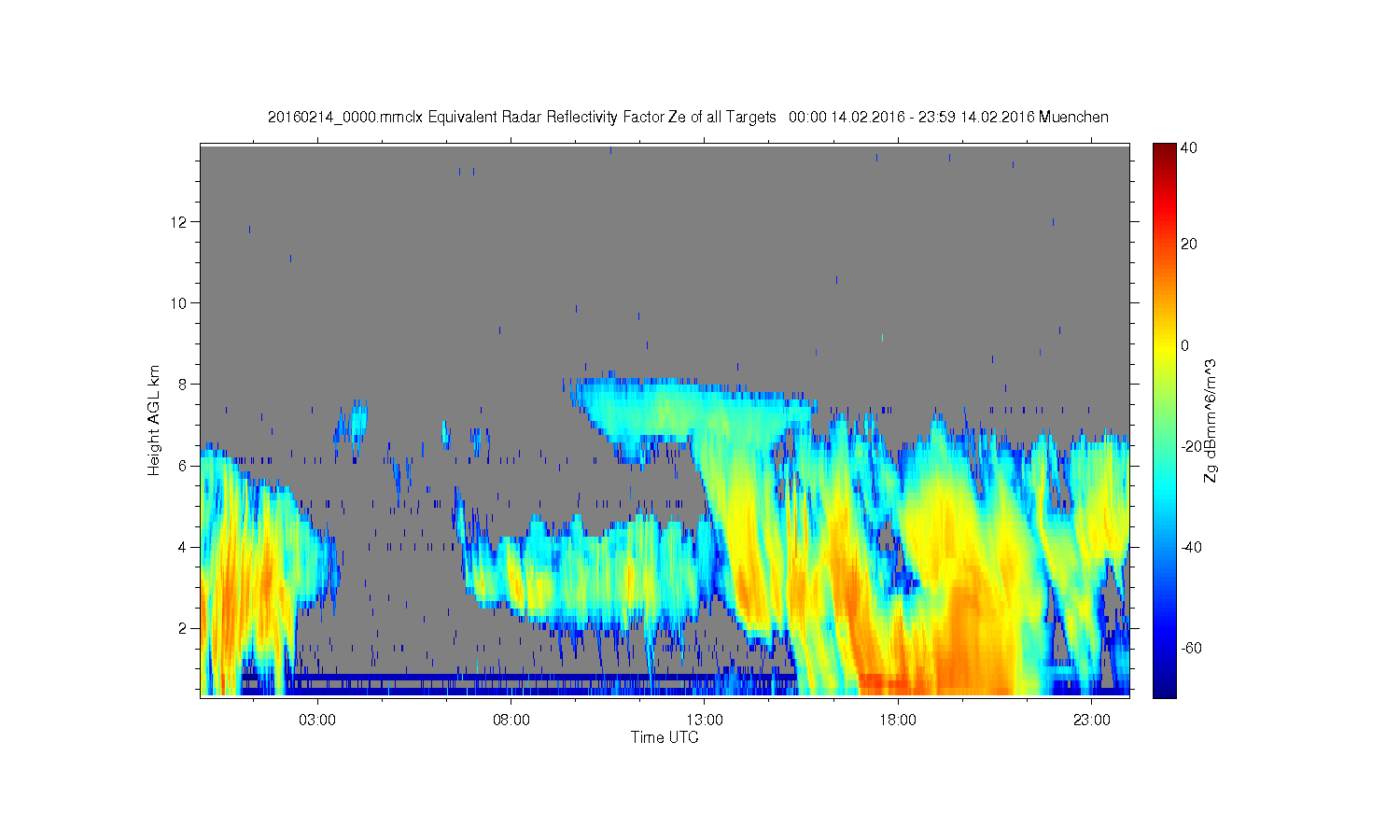Click the '23:00' time tick label
The height and width of the screenshot is (840, 1400).
1091,721
